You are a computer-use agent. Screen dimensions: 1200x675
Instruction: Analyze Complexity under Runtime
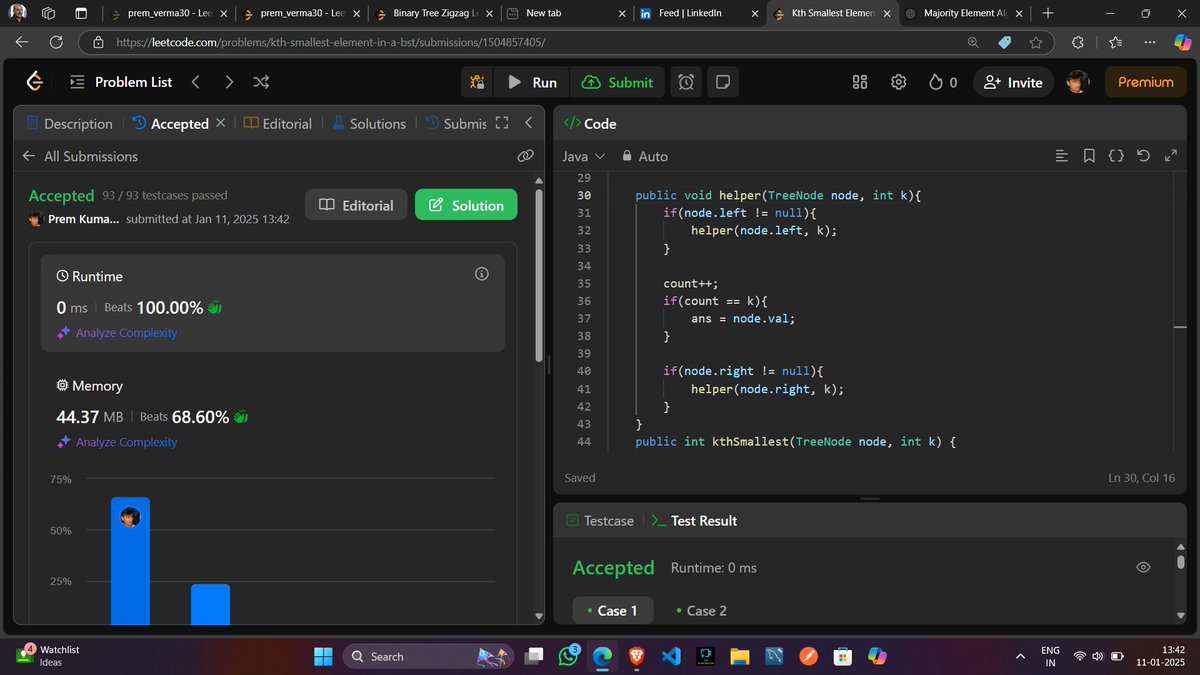(117, 333)
